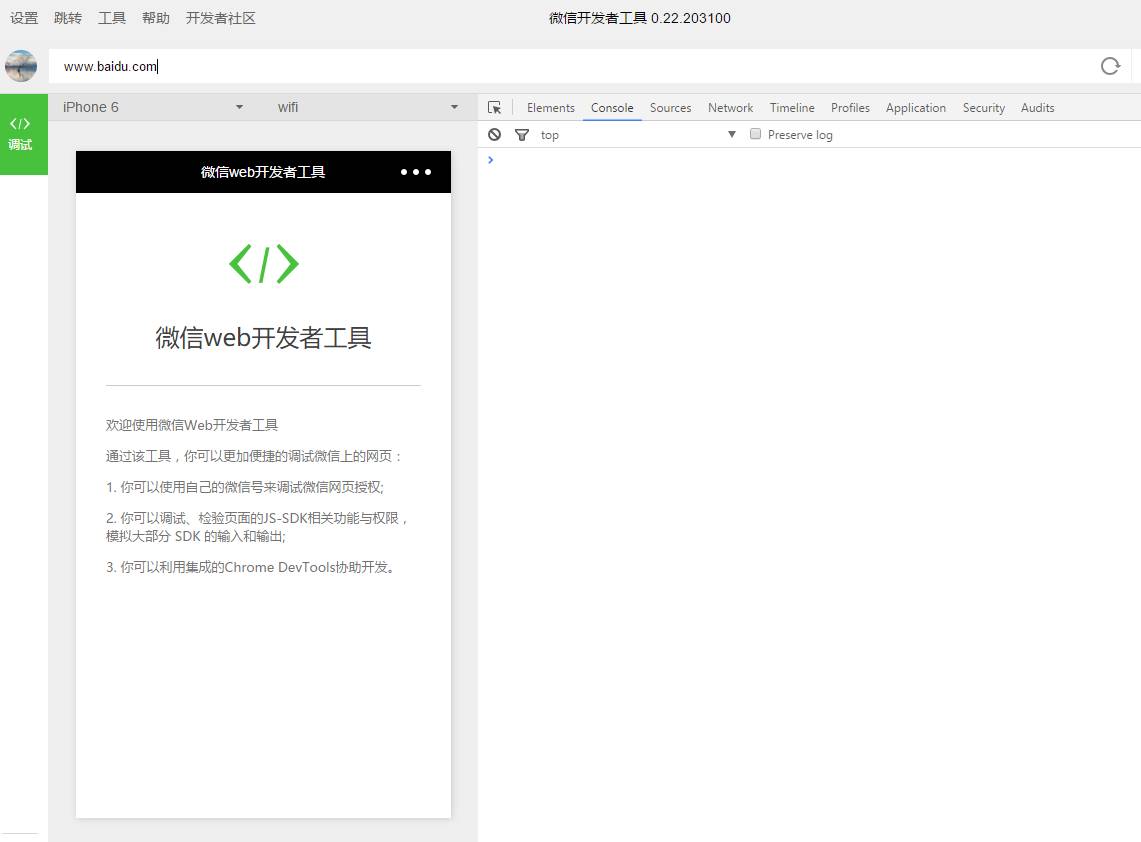1141x842 pixels.
Task: Click the simulator title bar text
Action: (263, 172)
